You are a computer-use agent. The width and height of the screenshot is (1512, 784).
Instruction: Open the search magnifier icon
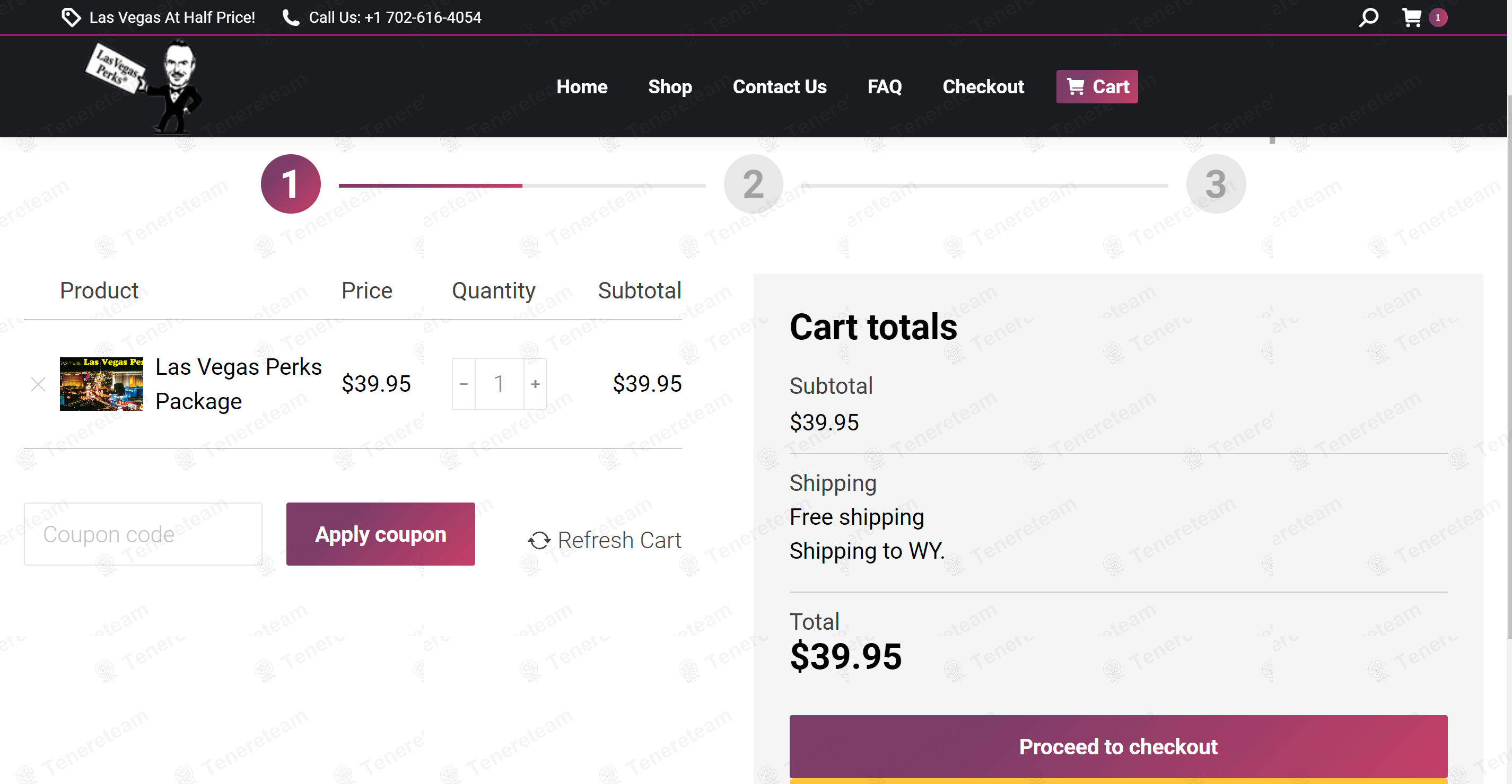[1368, 17]
